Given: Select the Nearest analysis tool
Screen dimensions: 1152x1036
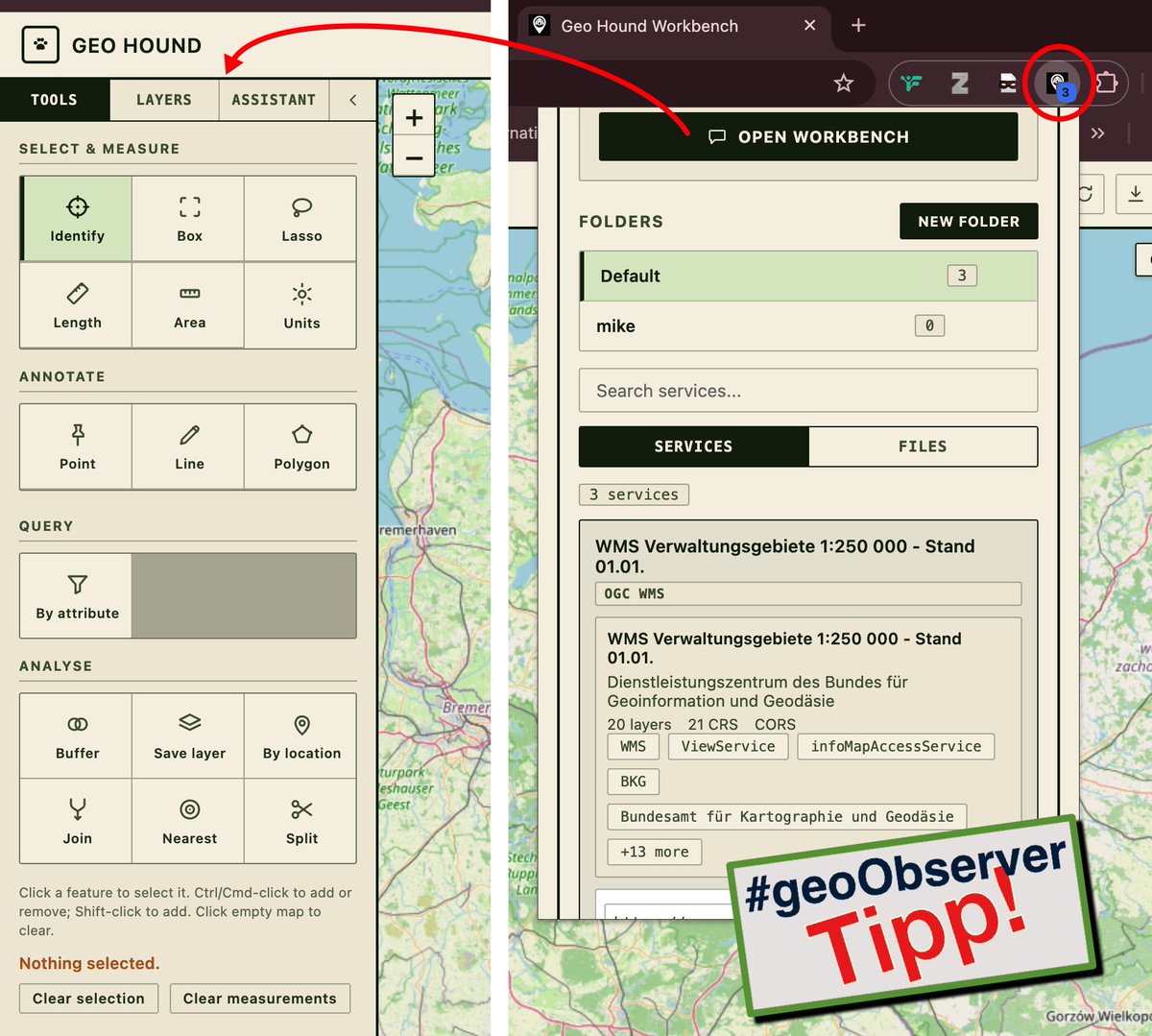Looking at the screenshot, I should (189, 822).
